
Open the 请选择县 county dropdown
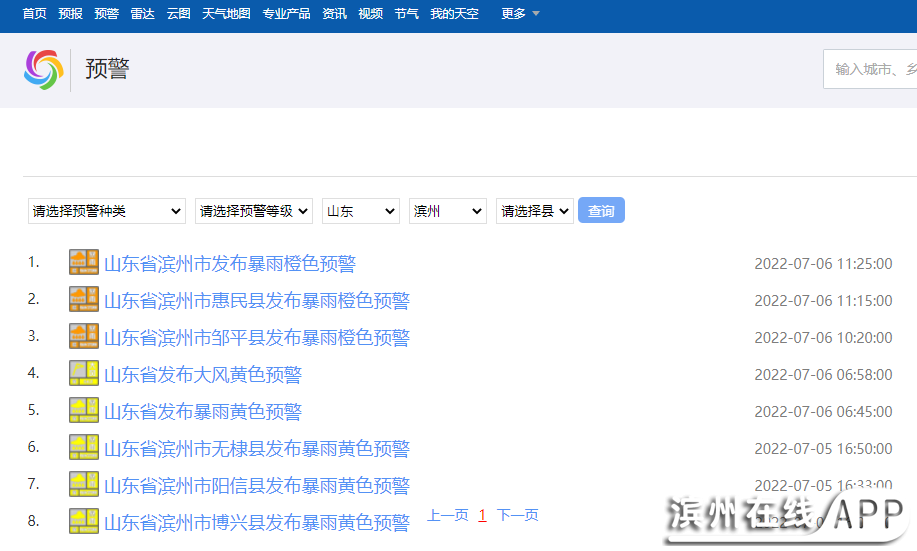pyautogui.click(x=534, y=211)
